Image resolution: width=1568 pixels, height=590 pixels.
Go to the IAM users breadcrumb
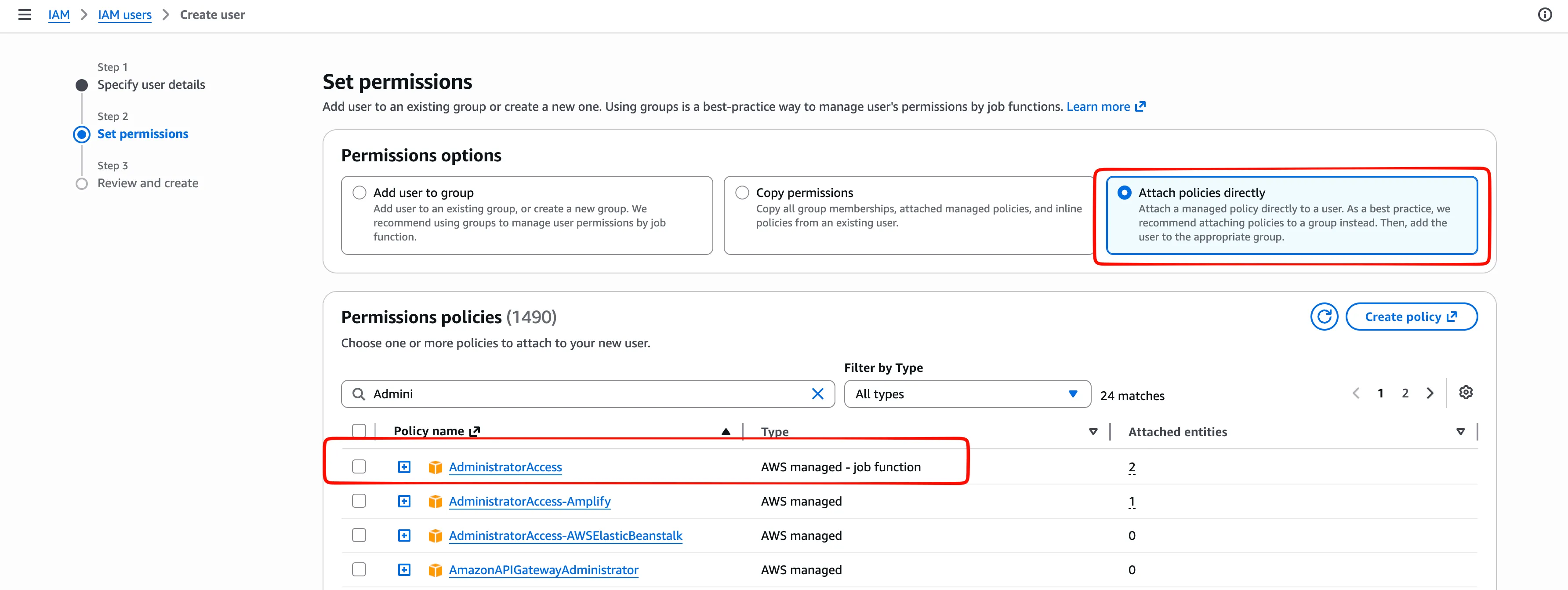125,15
